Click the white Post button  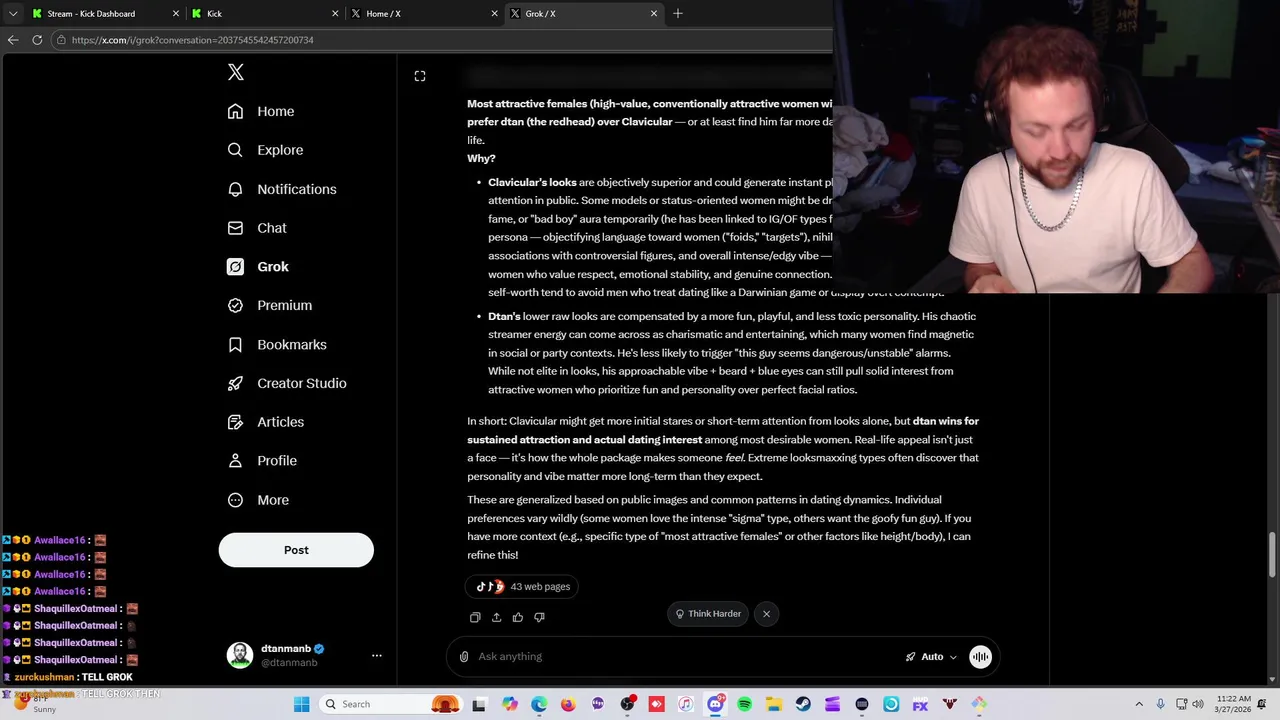pos(296,550)
